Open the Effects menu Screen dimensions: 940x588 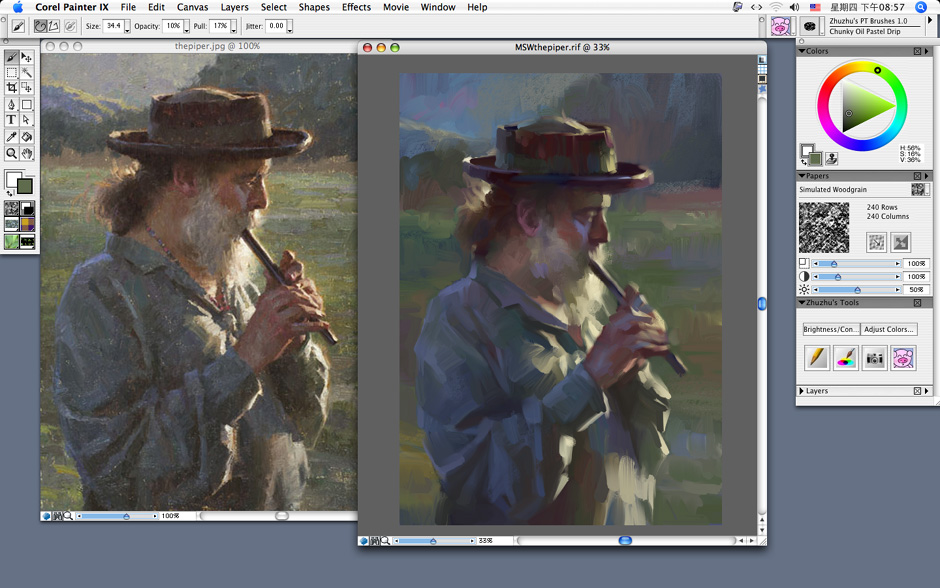coord(357,7)
